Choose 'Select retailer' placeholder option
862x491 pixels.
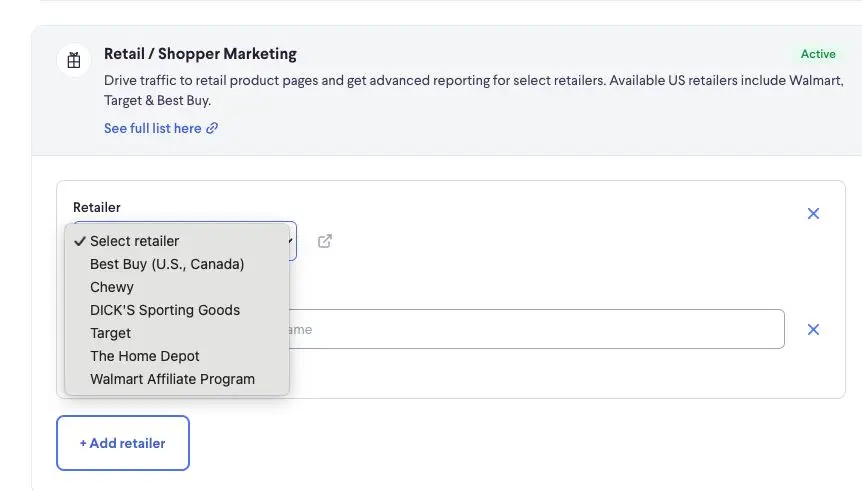176,241
